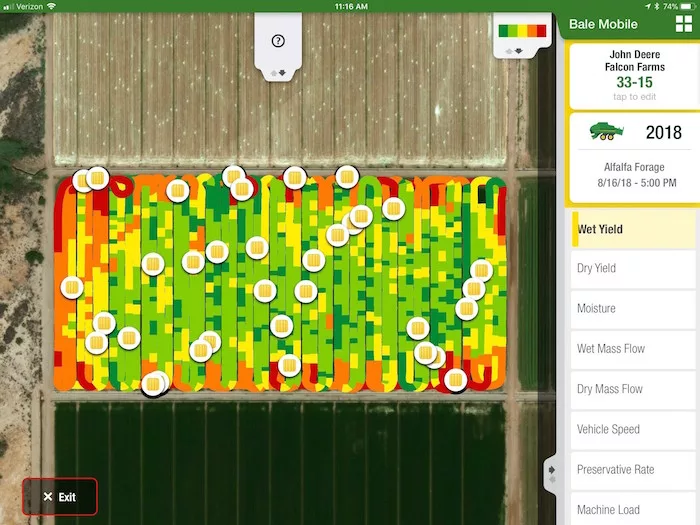Viewport: 700px width, 525px height.
Task: Select the Vehicle Speed layer
Action: coord(633,429)
